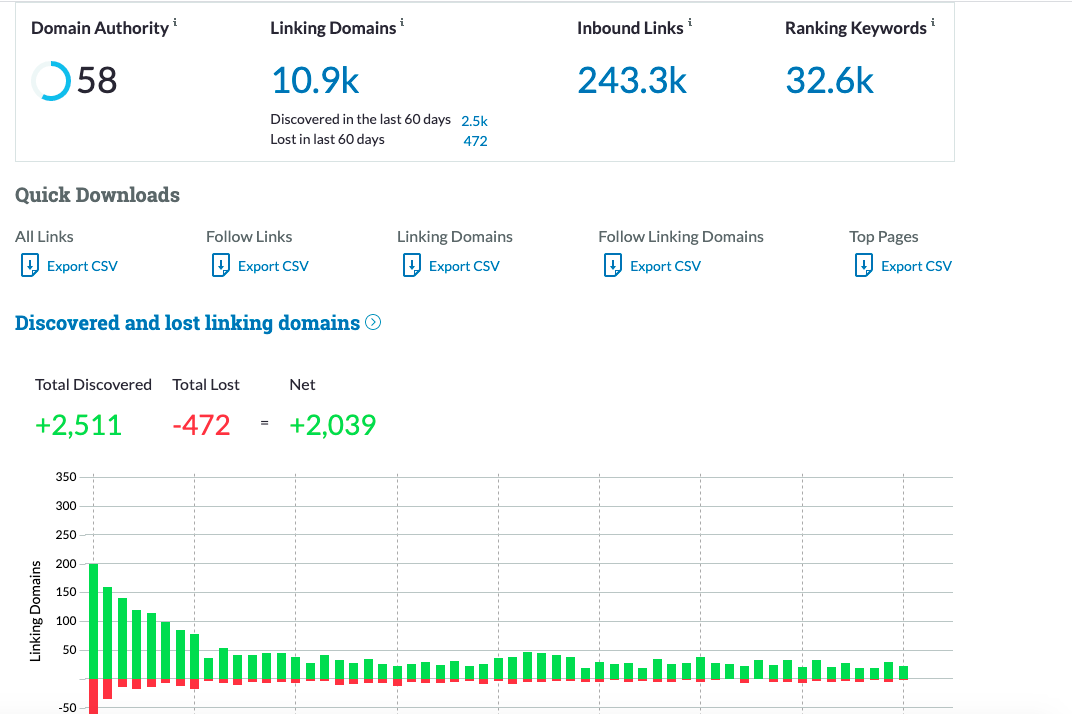This screenshot has height=714, width=1072.
Task: Click the Top Pages download icon
Action: pos(864,266)
